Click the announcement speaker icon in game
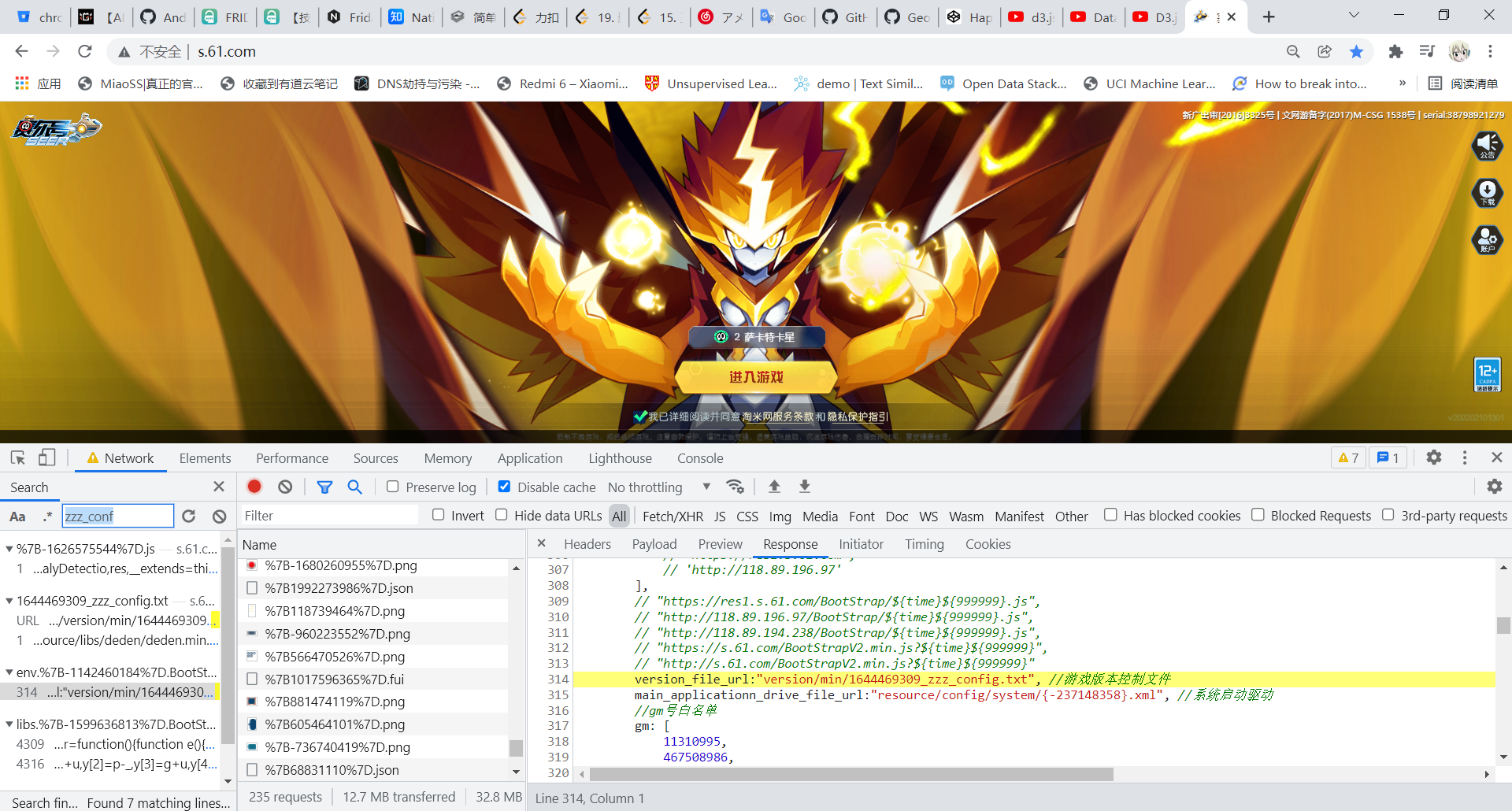 (x=1488, y=145)
